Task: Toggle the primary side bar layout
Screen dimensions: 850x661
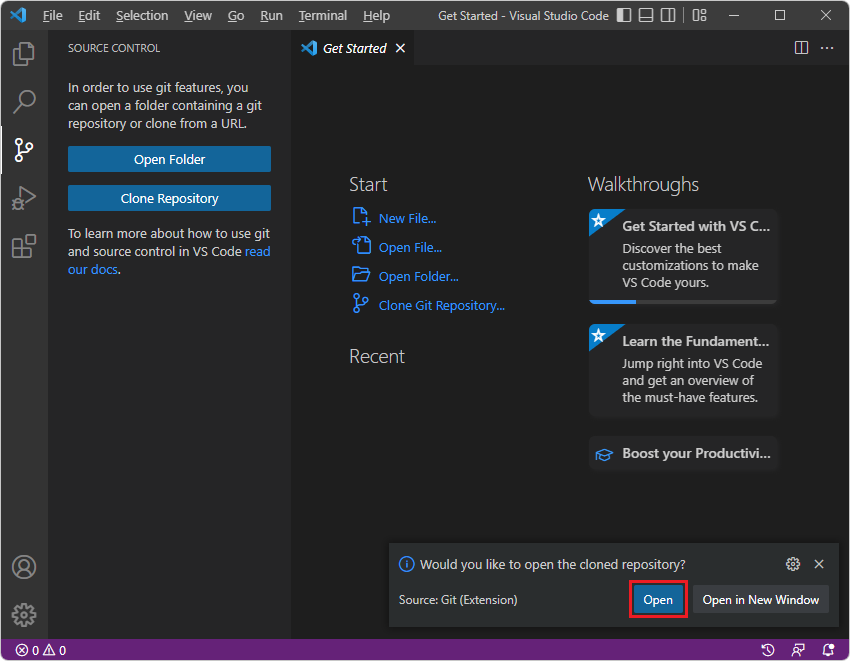Action: (624, 16)
